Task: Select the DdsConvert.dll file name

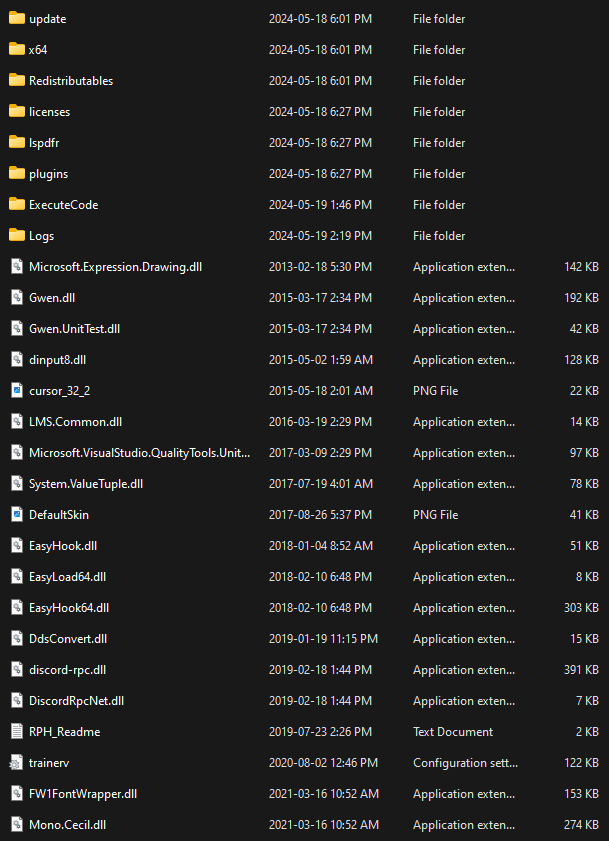Action: [x=68, y=639]
